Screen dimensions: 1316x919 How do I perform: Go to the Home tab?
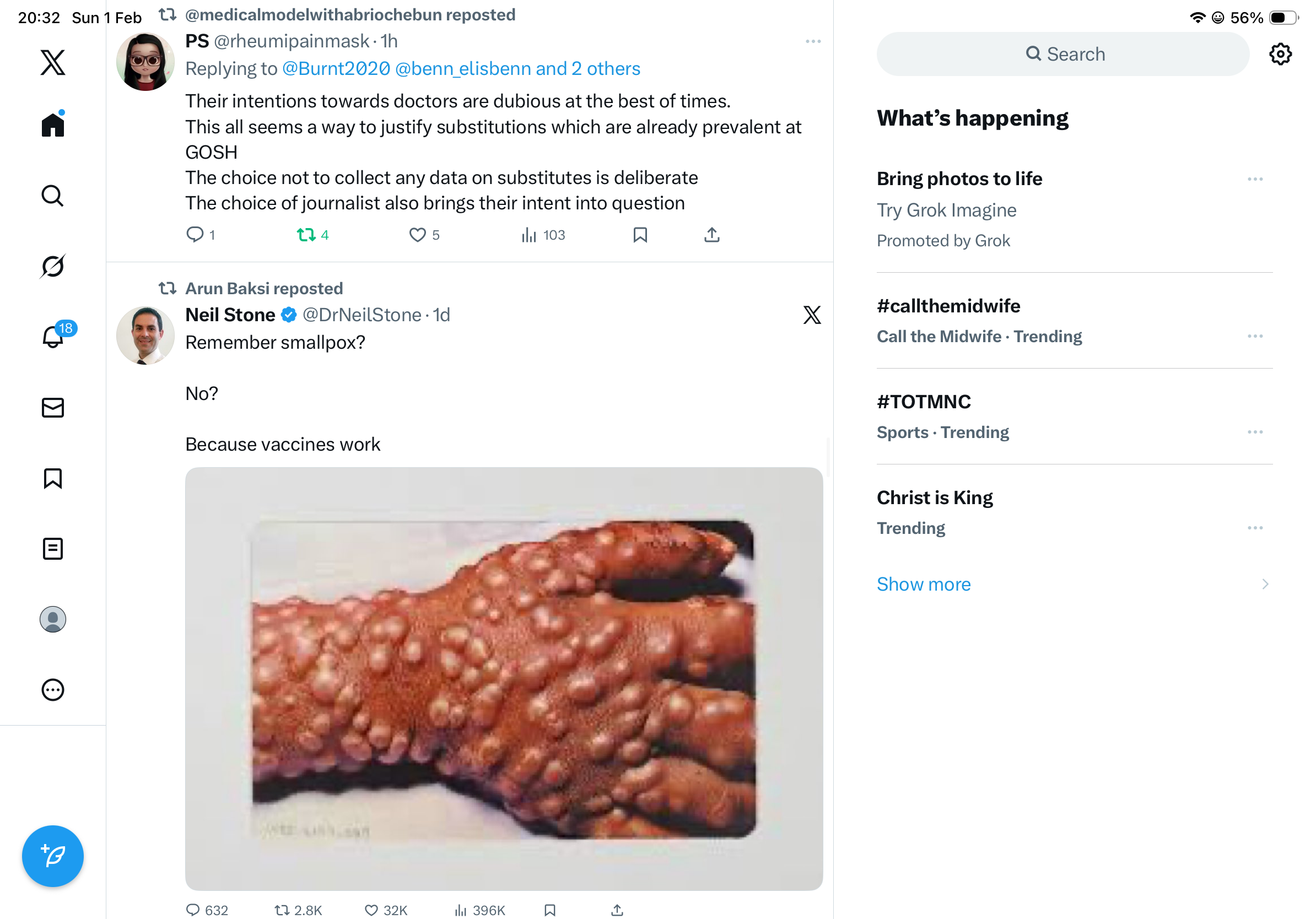53,125
